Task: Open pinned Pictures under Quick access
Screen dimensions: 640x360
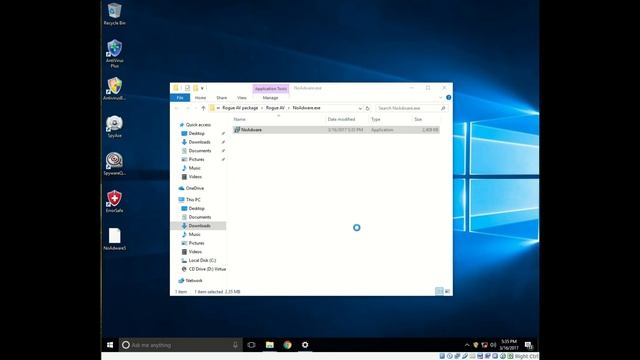Action: coord(196,160)
